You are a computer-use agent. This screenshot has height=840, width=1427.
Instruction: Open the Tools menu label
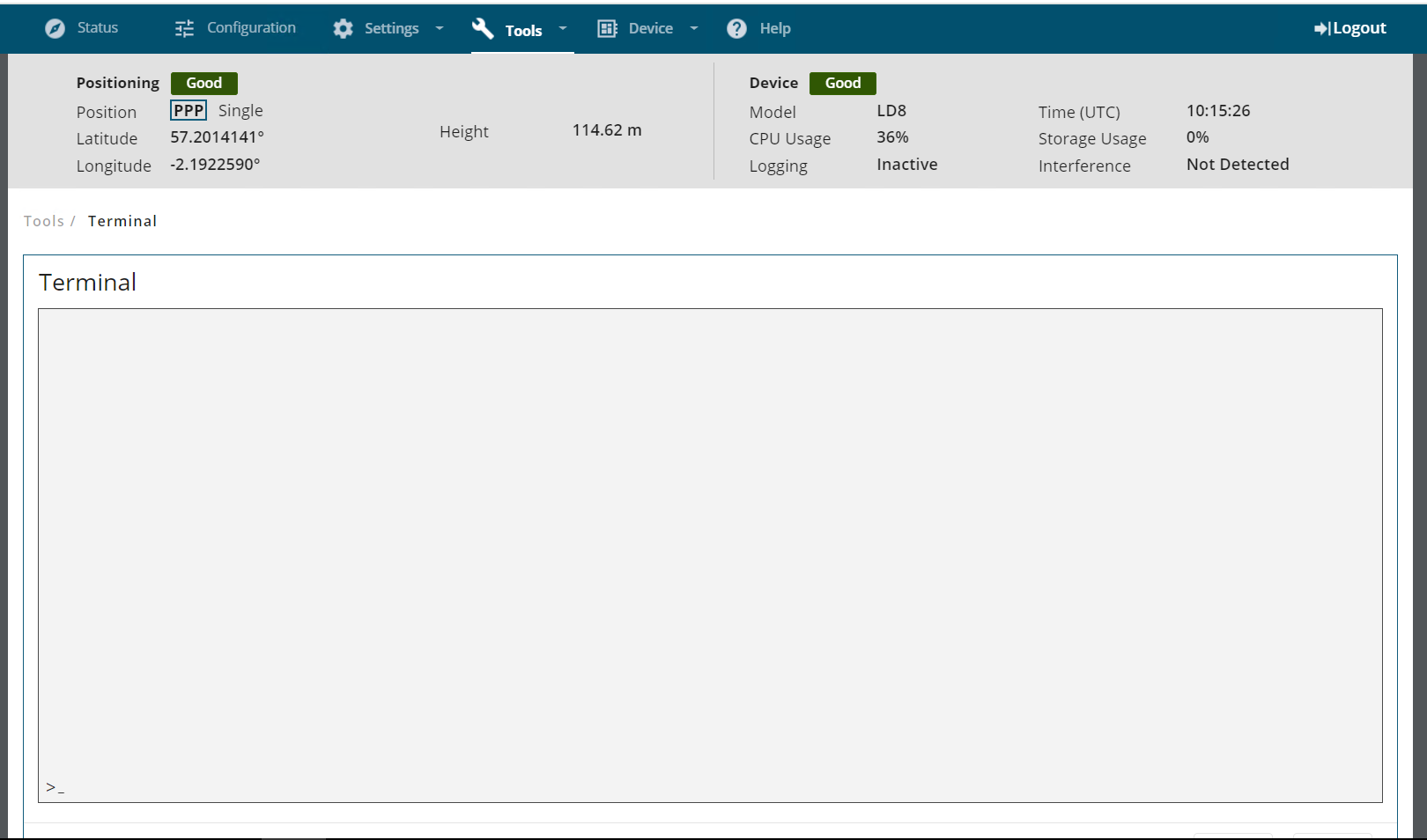(x=523, y=30)
